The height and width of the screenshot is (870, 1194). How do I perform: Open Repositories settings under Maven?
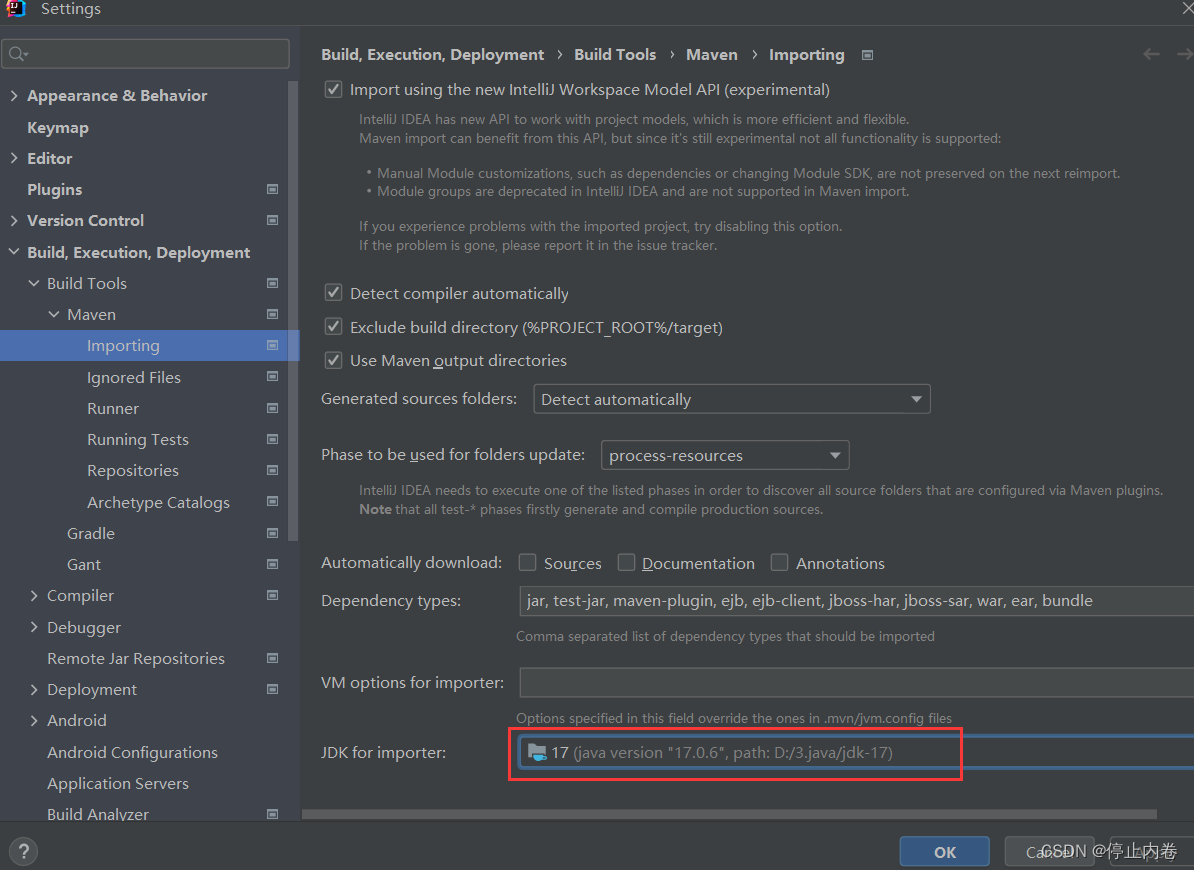(x=132, y=471)
